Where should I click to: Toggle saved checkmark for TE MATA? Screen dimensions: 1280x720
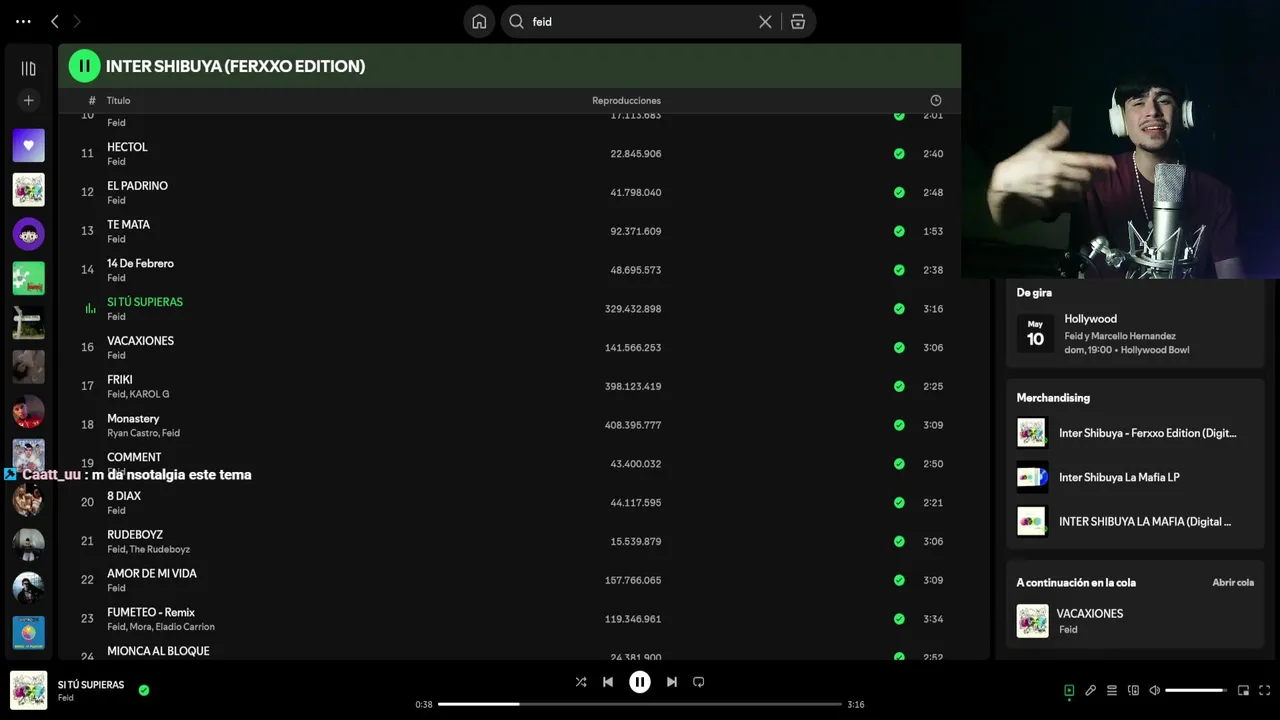click(x=899, y=231)
